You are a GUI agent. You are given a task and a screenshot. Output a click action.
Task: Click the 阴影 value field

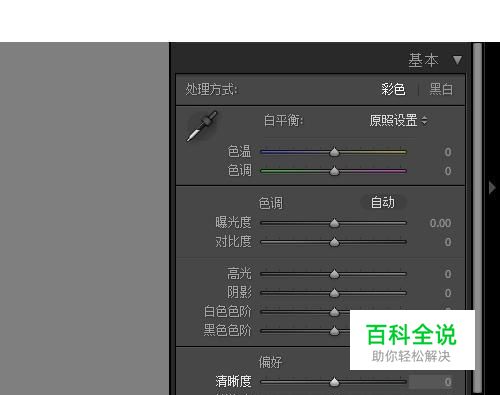tap(448, 293)
